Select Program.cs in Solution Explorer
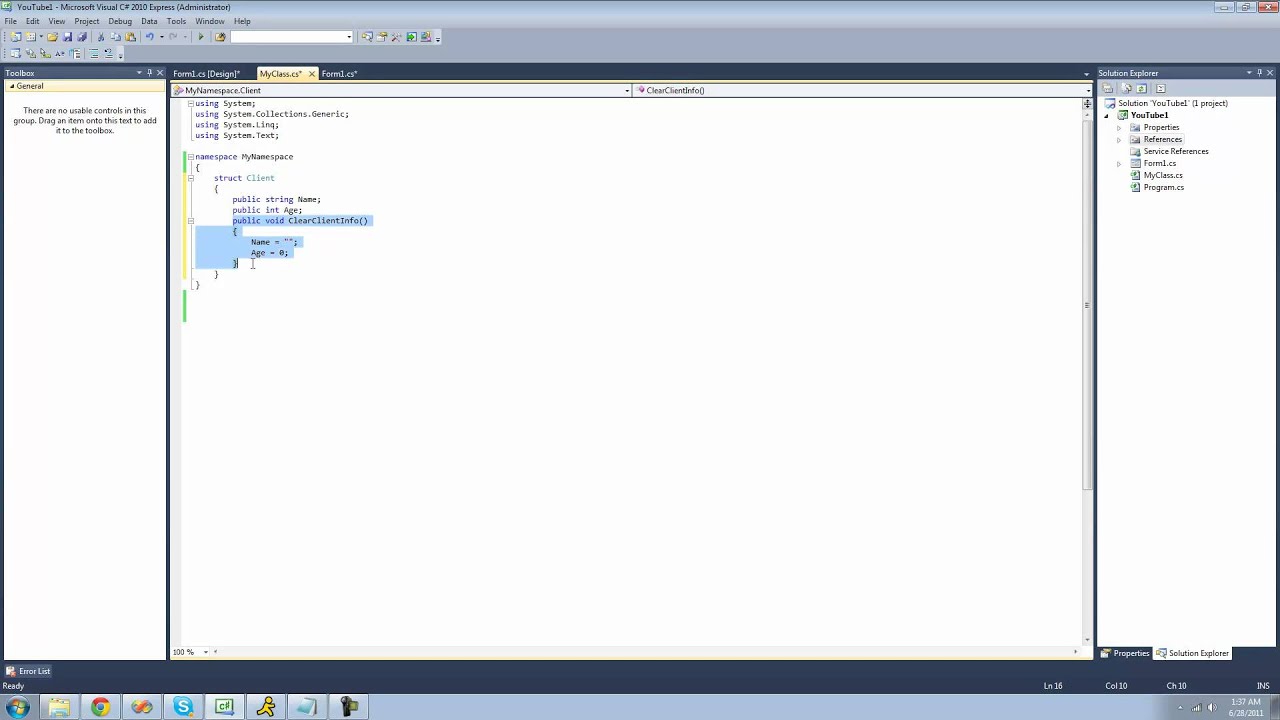 point(1163,188)
